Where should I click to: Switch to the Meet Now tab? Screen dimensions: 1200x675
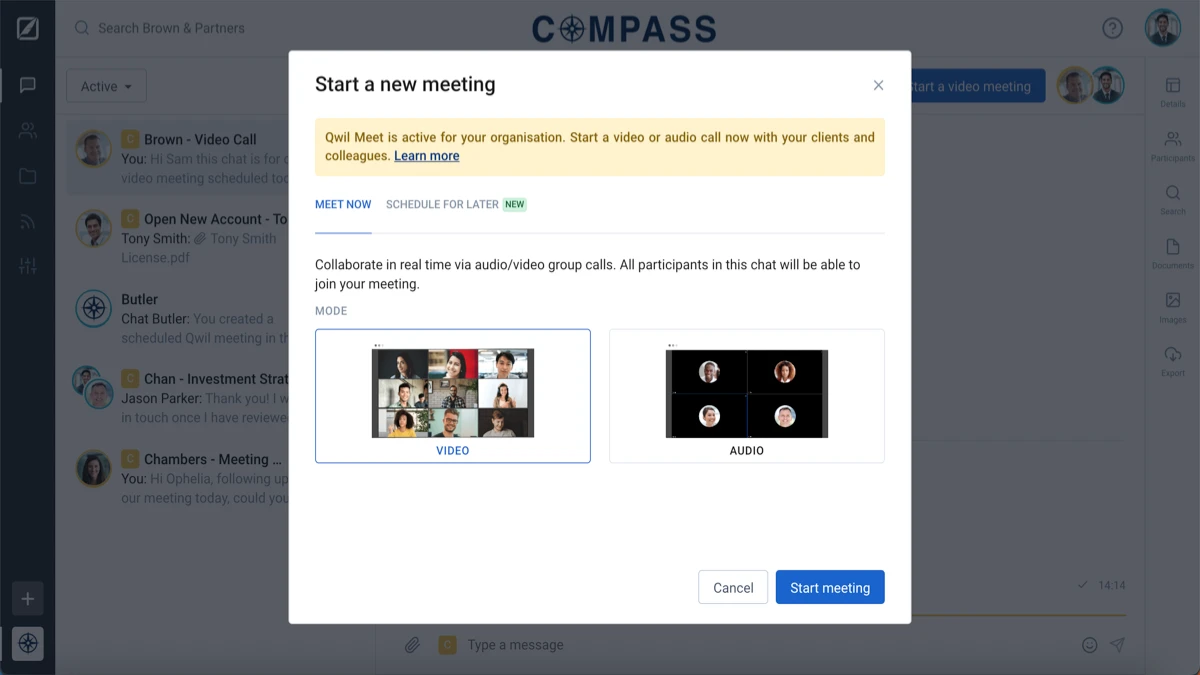click(x=343, y=205)
